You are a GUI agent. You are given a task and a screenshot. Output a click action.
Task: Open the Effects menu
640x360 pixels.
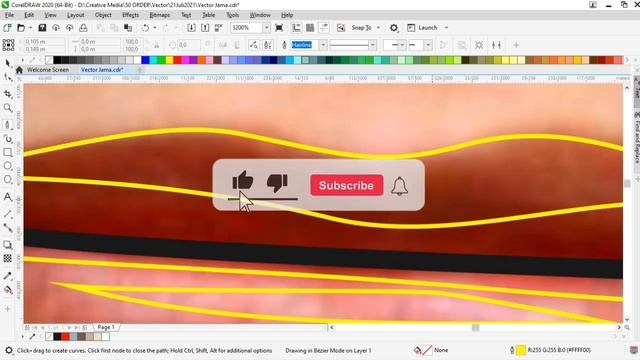[x=130, y=15]
